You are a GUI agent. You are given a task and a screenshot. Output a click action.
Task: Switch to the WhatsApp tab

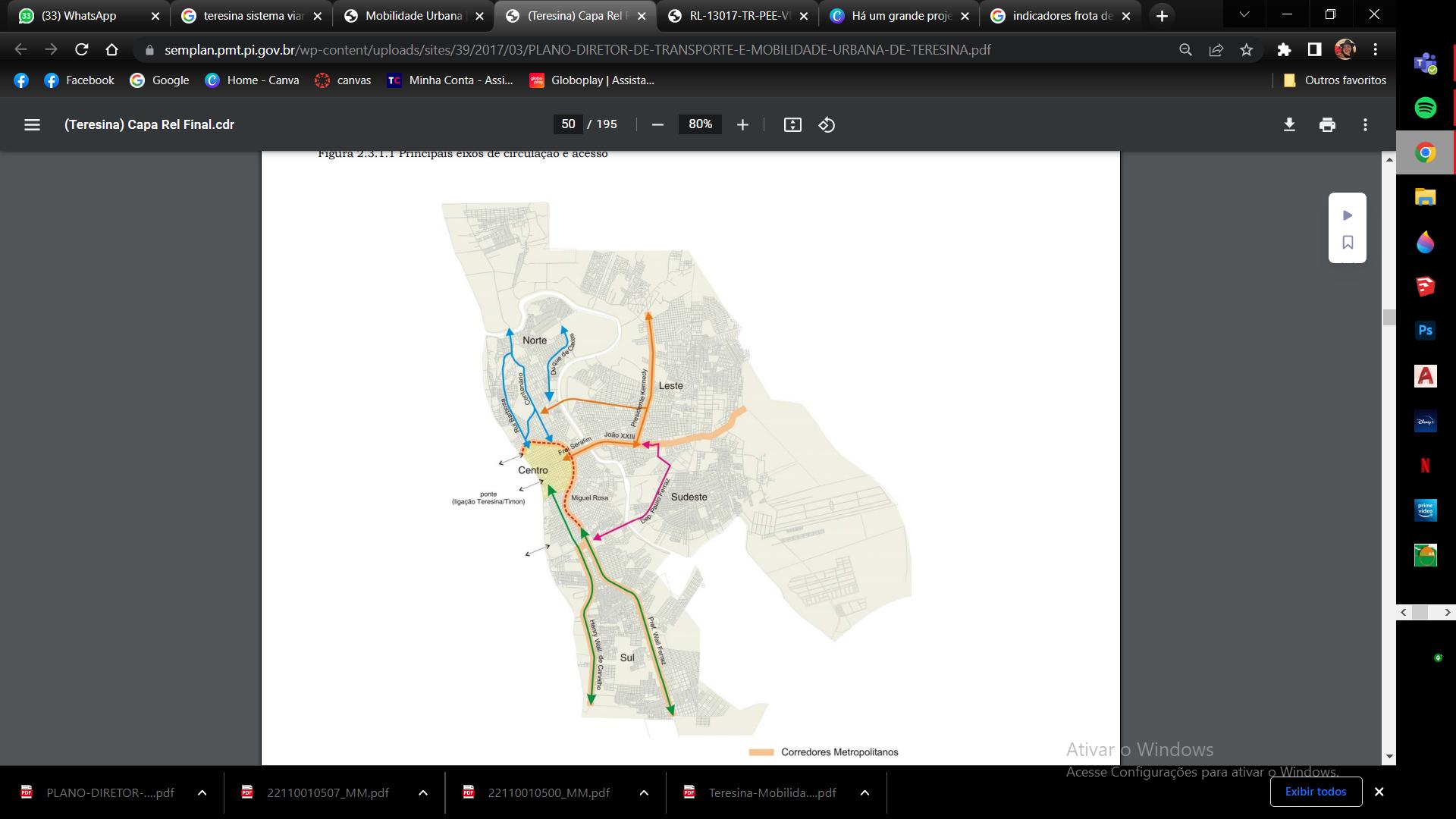79,15
